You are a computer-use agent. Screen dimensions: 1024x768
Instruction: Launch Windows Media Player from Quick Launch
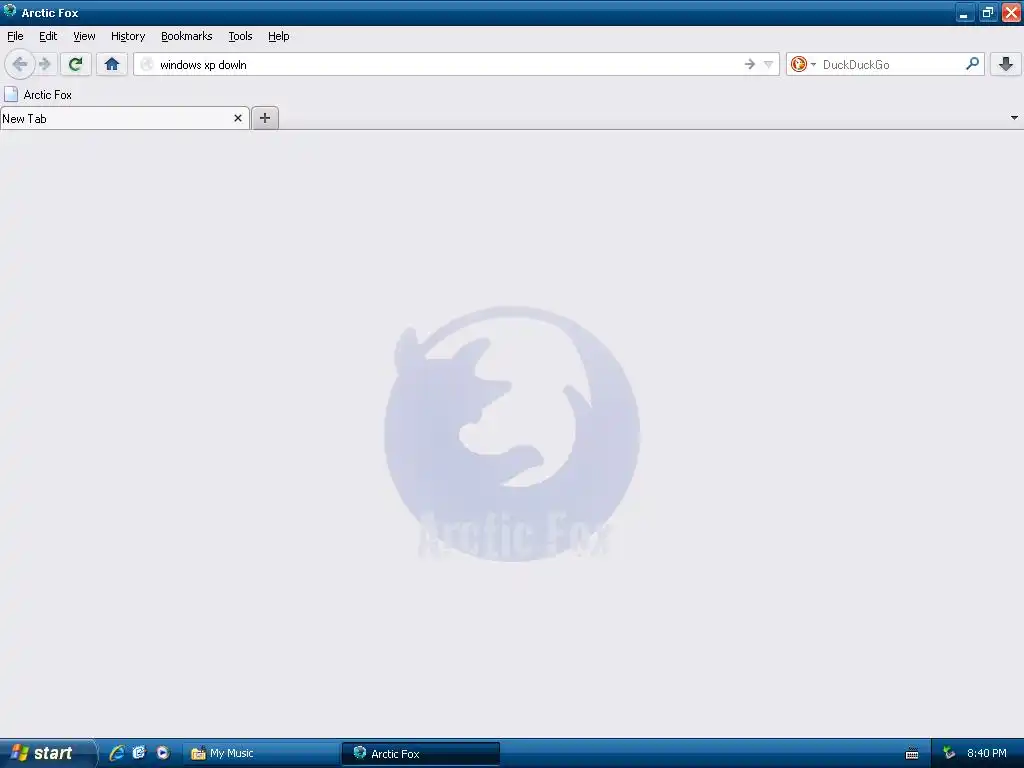(163, 753)
